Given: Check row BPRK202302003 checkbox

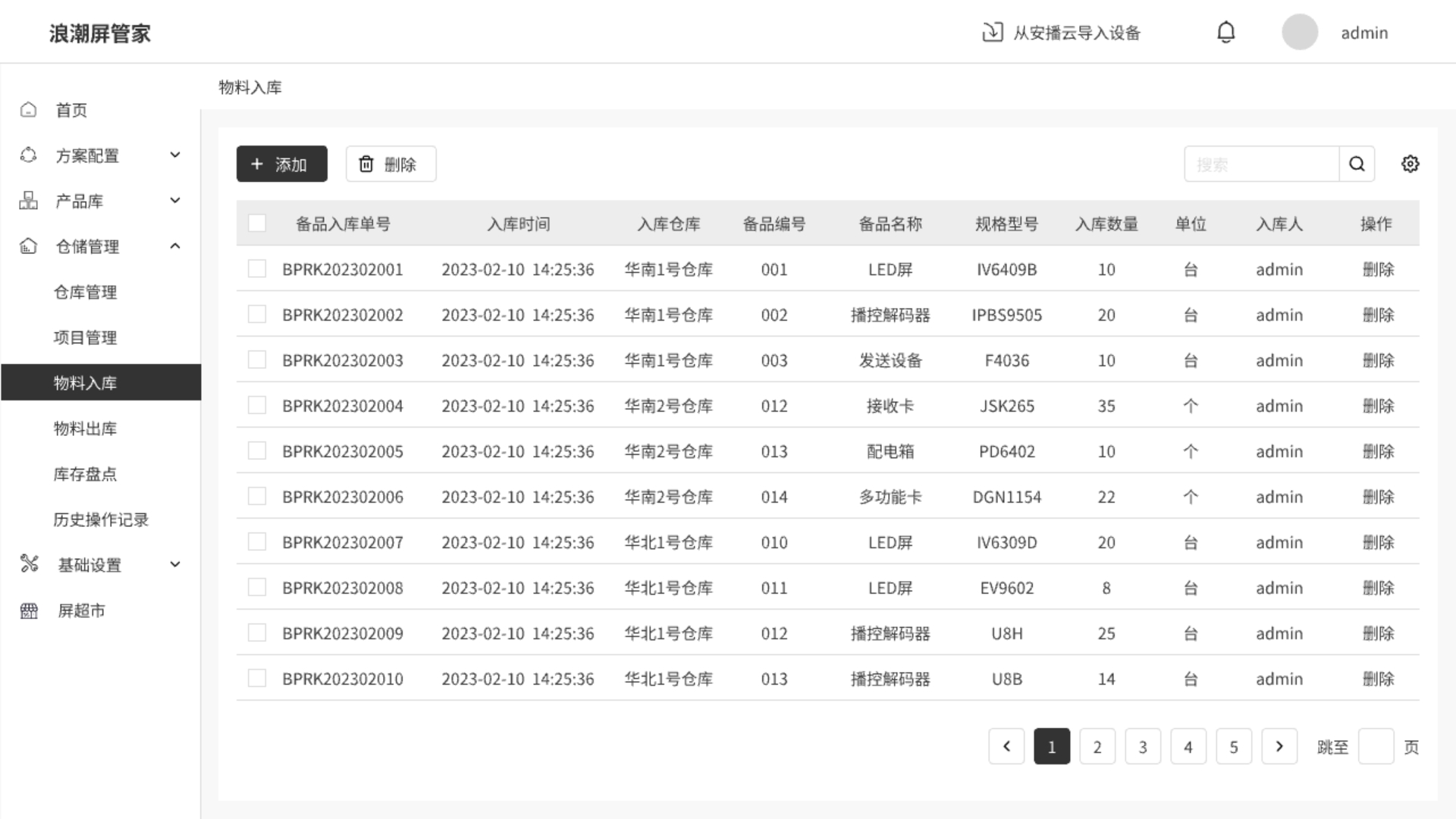Looking at the screenshot, I should click(257, 359).
